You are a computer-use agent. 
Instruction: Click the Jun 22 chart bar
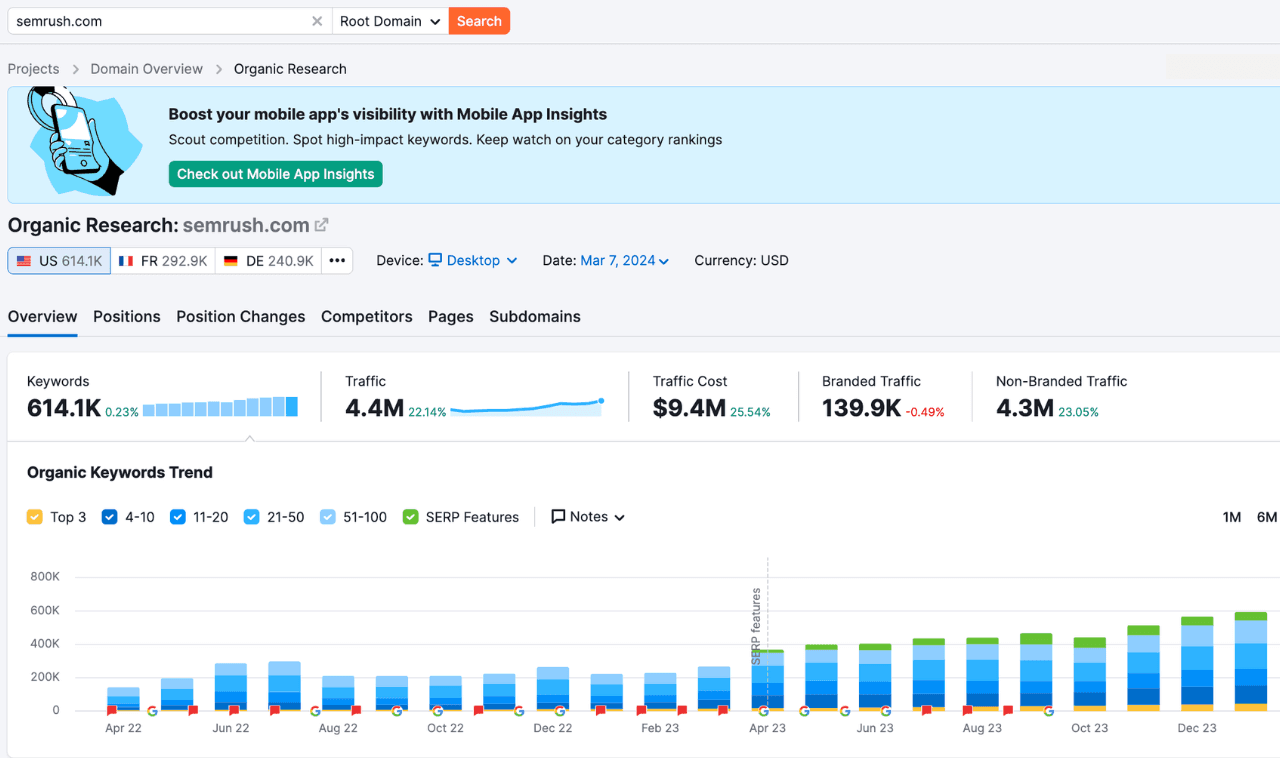(x=231, y=686)
